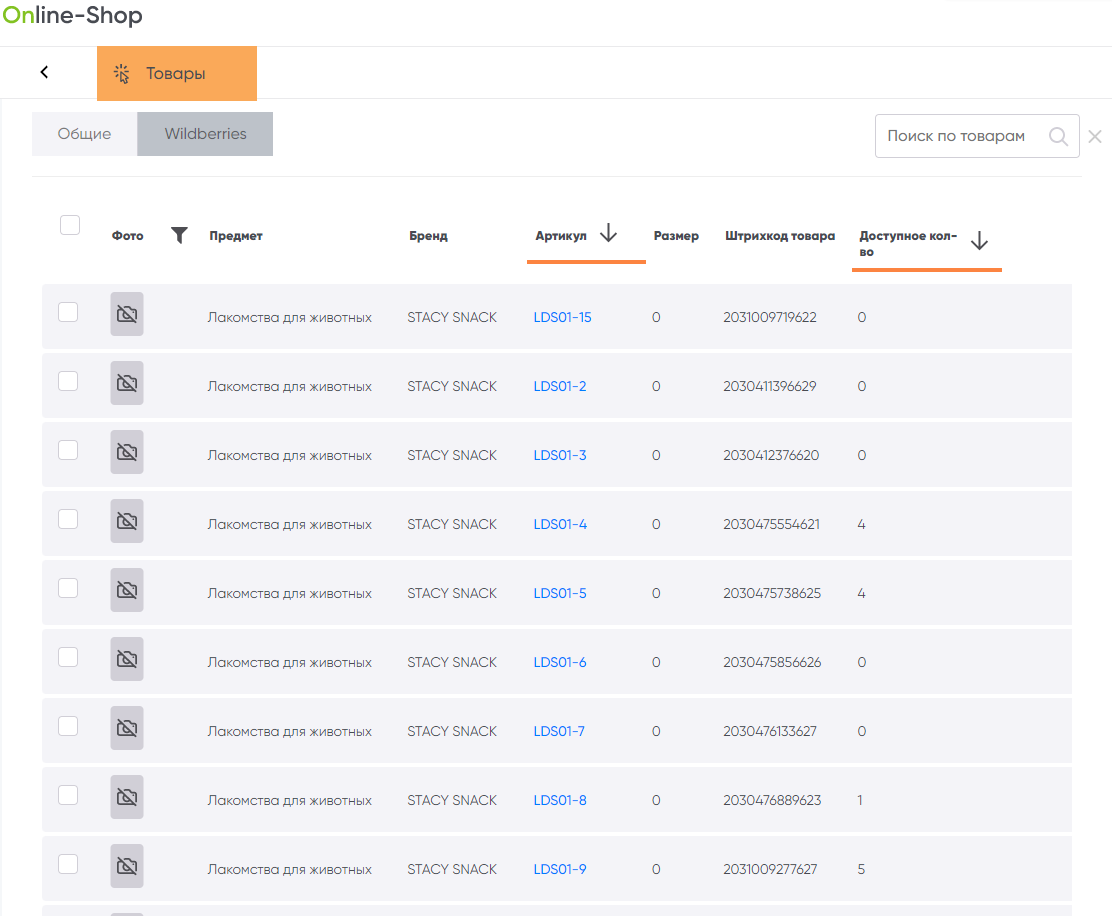This screenshot has height=916, width=1112.
Task: Sort by Артикул arrow
Action: [x=608, y=233]
